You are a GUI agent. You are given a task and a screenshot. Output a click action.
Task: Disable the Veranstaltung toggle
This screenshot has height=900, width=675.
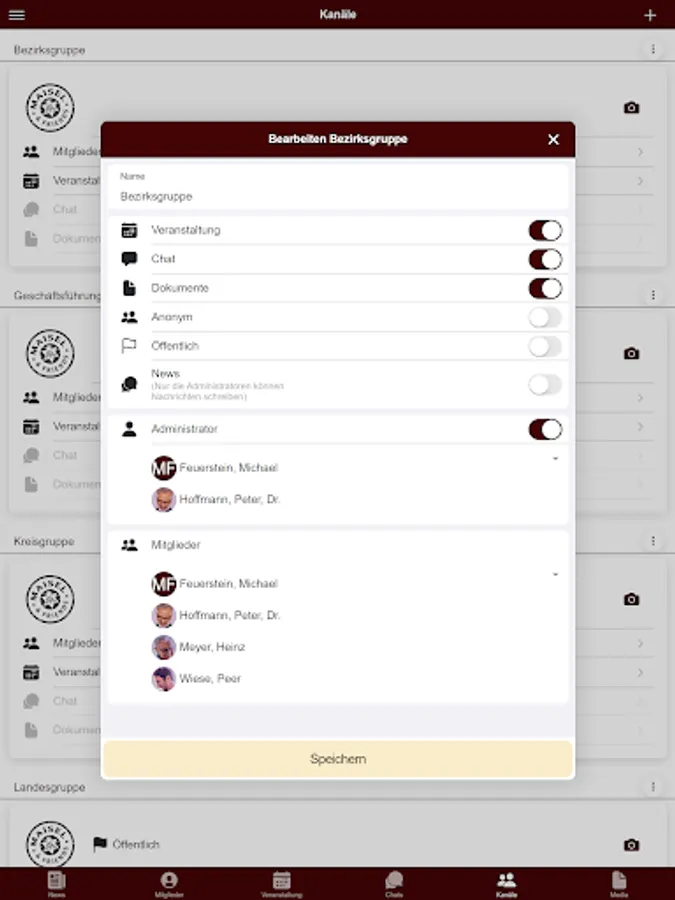click(x=545, y=230)
